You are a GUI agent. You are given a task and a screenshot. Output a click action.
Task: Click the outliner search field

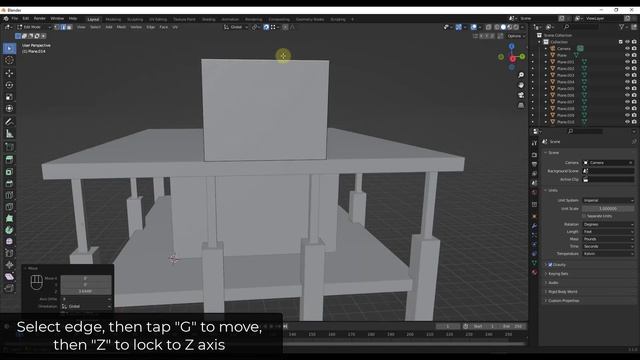[x=582, y=27]
